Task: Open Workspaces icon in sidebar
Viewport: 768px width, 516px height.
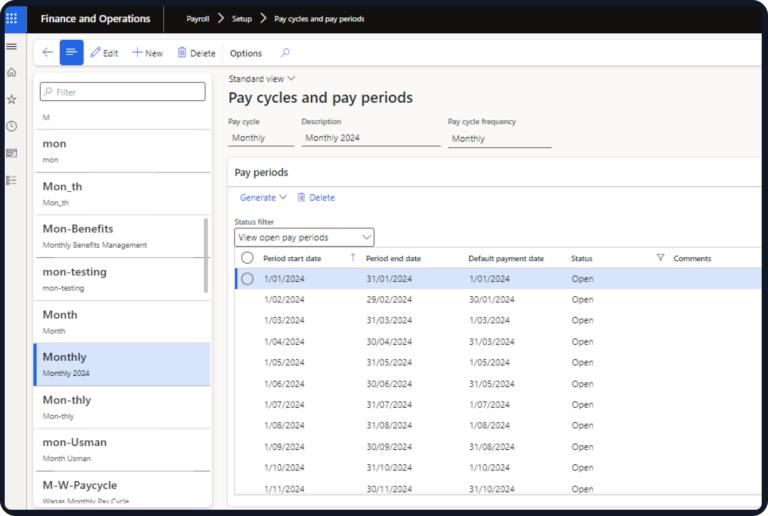Action: point(12,153)
